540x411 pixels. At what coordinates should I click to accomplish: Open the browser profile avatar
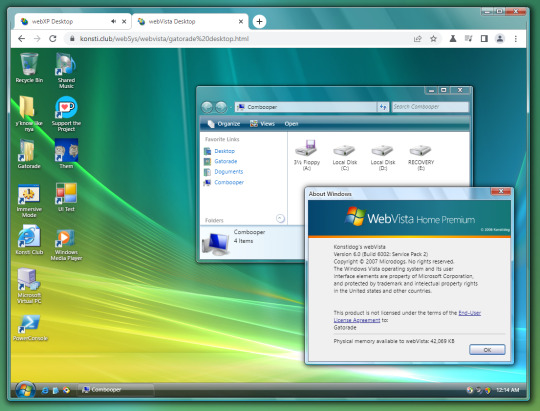(500, 39)
